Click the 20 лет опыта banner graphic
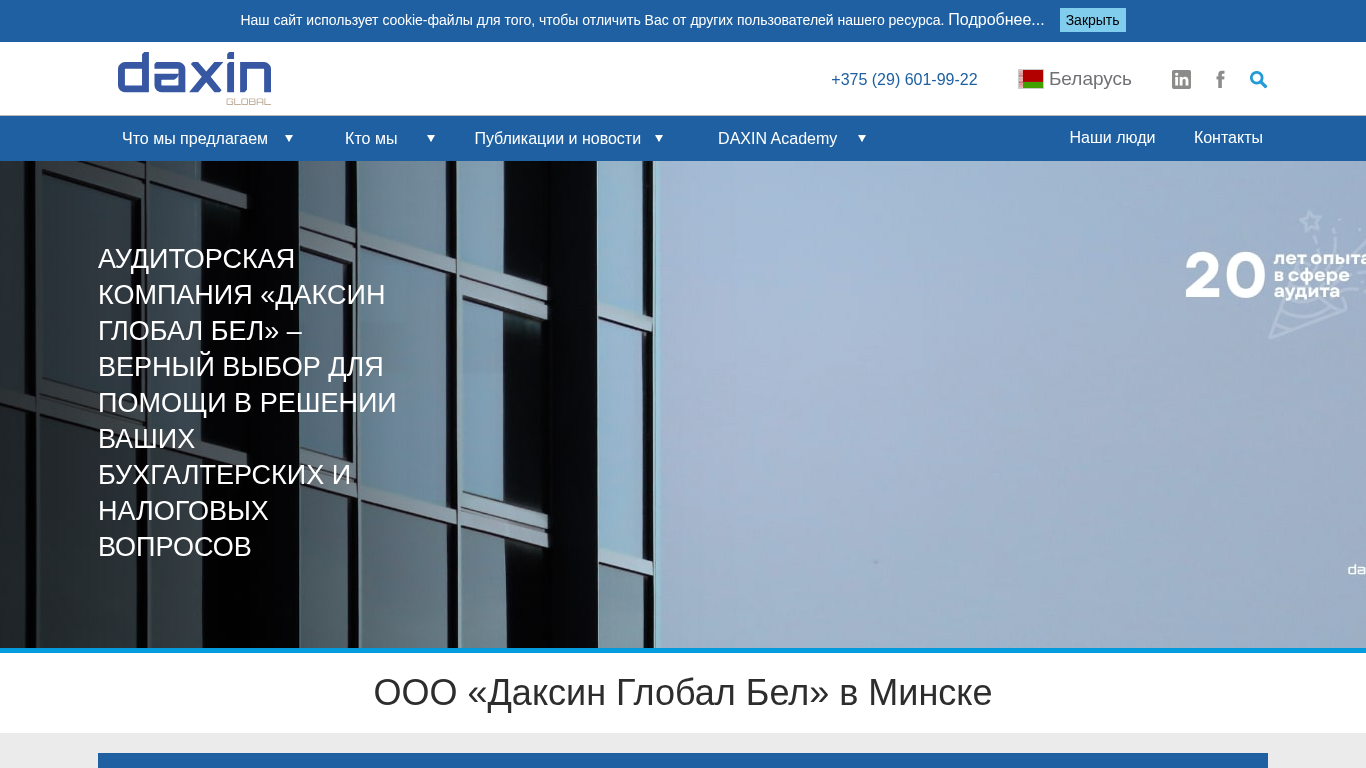 (1275, 275)
